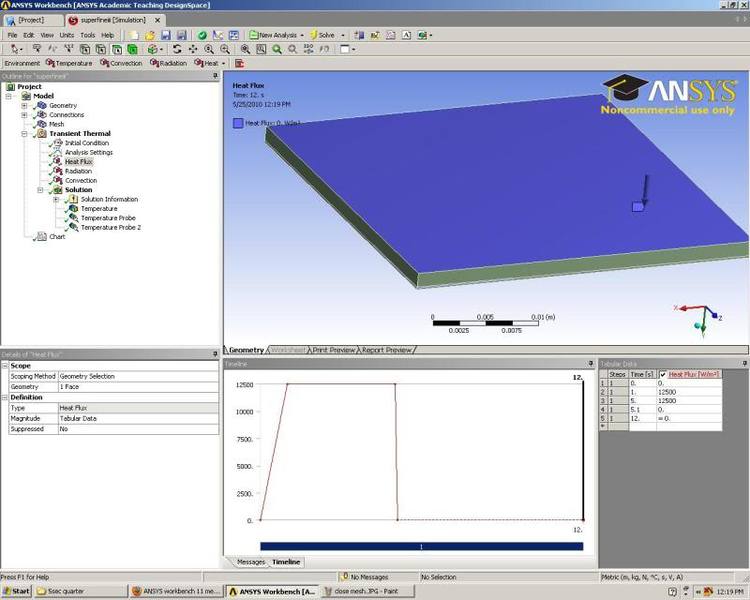Pin the Details panel pushpin
This screenshot has width=750, height=600.
pos(215,354)
